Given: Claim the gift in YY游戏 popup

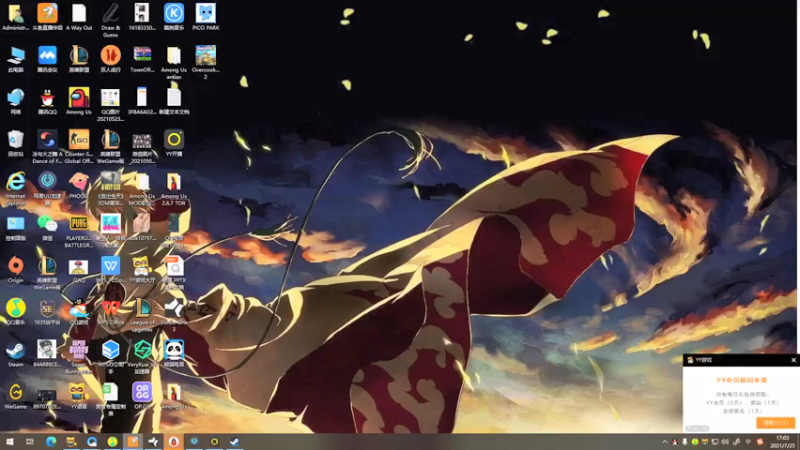Looking at the screenshot, I should click(775, 422).
